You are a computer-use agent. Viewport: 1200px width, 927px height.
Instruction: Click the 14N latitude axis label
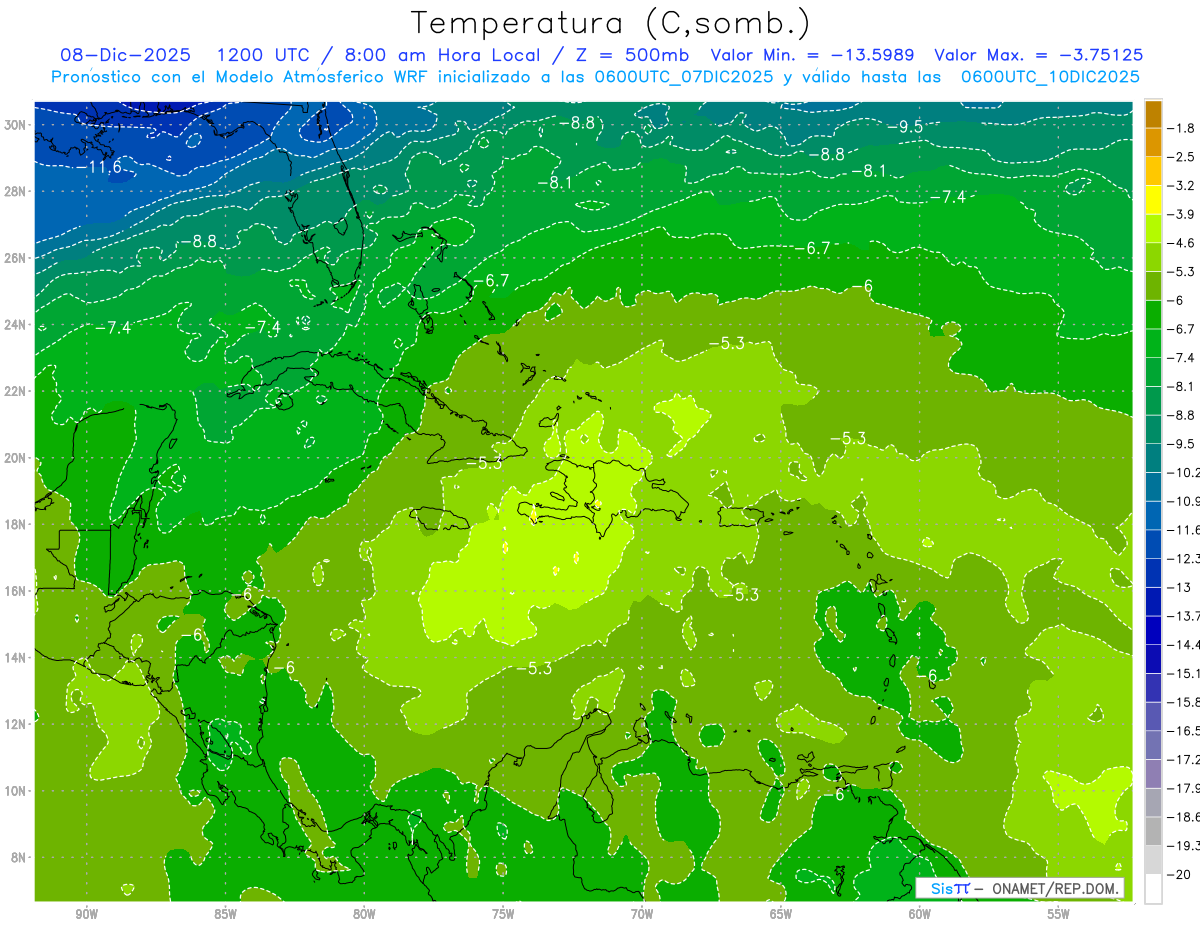[x=17, y=657]
